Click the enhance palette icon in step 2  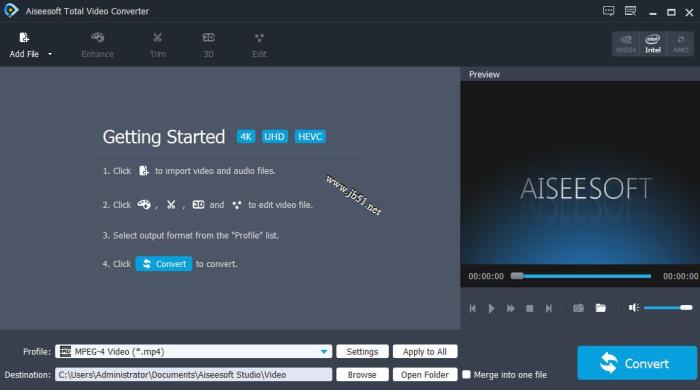point(144,205)
